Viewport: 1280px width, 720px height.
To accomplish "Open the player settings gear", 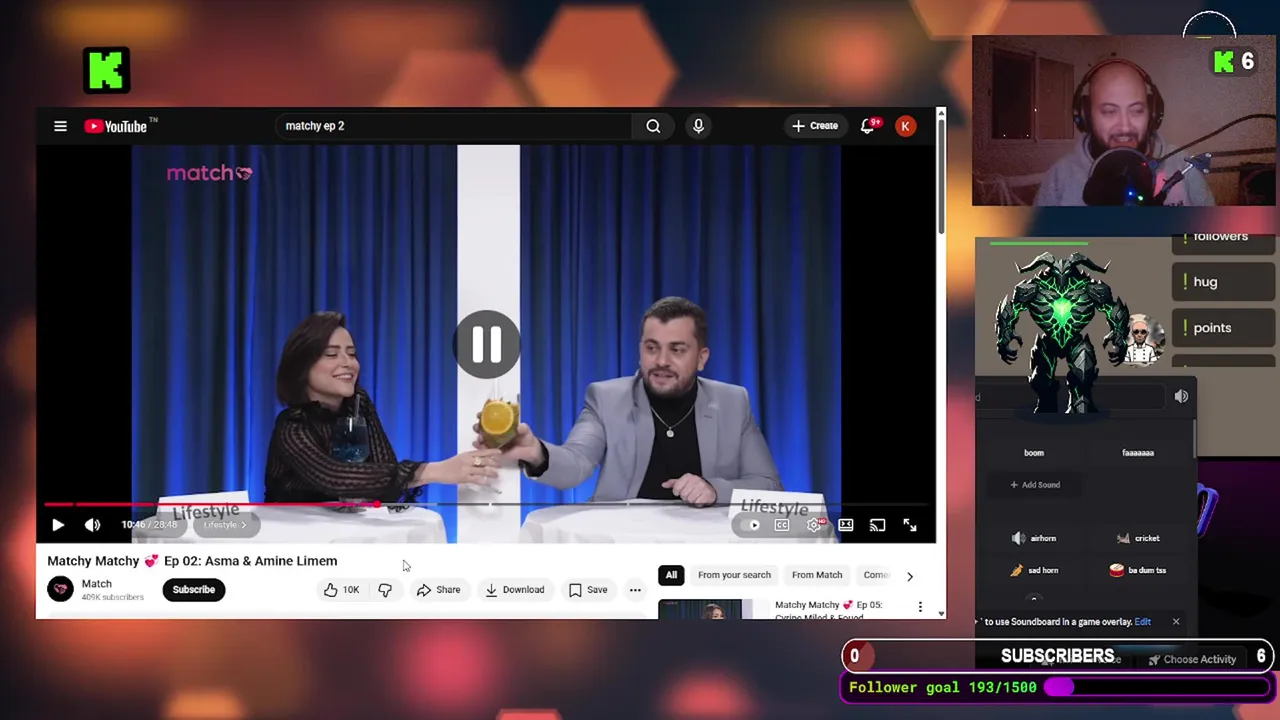I will click(815, 525).
